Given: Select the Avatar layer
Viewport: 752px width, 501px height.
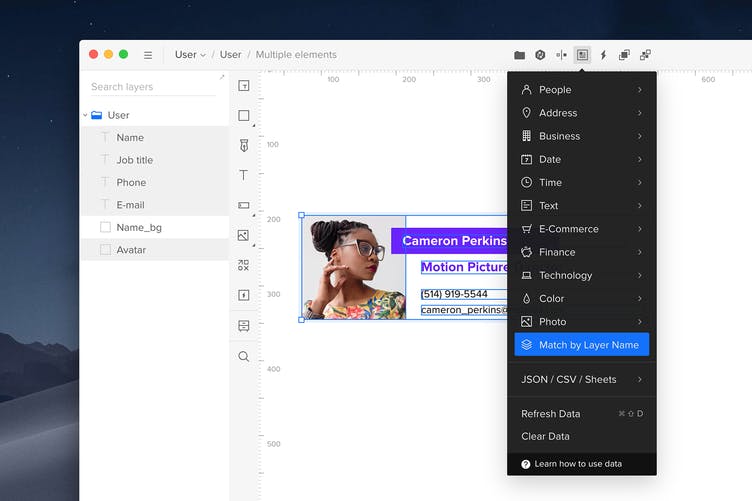Looking at the screenshot, I should point(154,250).
